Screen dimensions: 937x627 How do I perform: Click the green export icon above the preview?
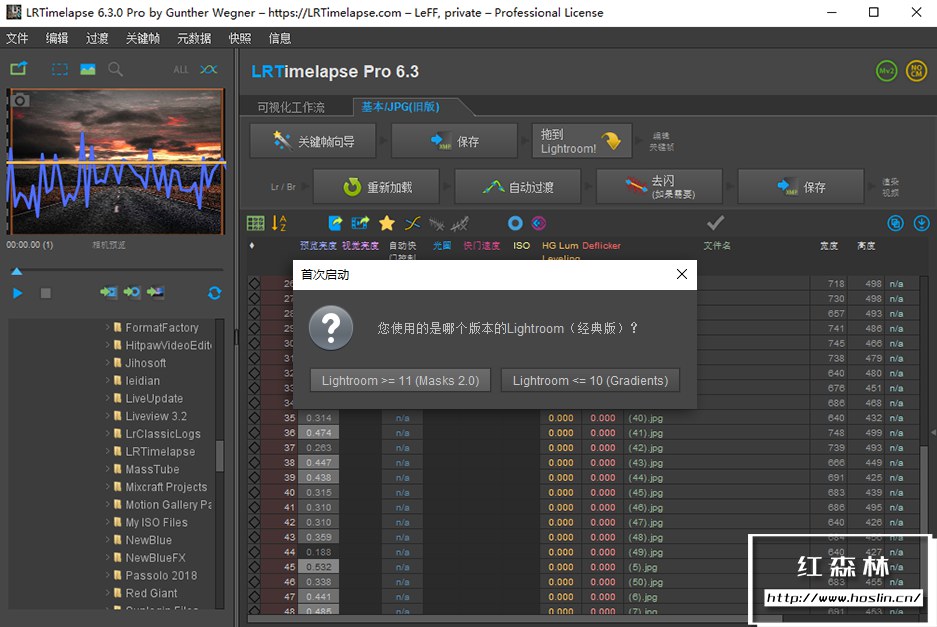19,69
